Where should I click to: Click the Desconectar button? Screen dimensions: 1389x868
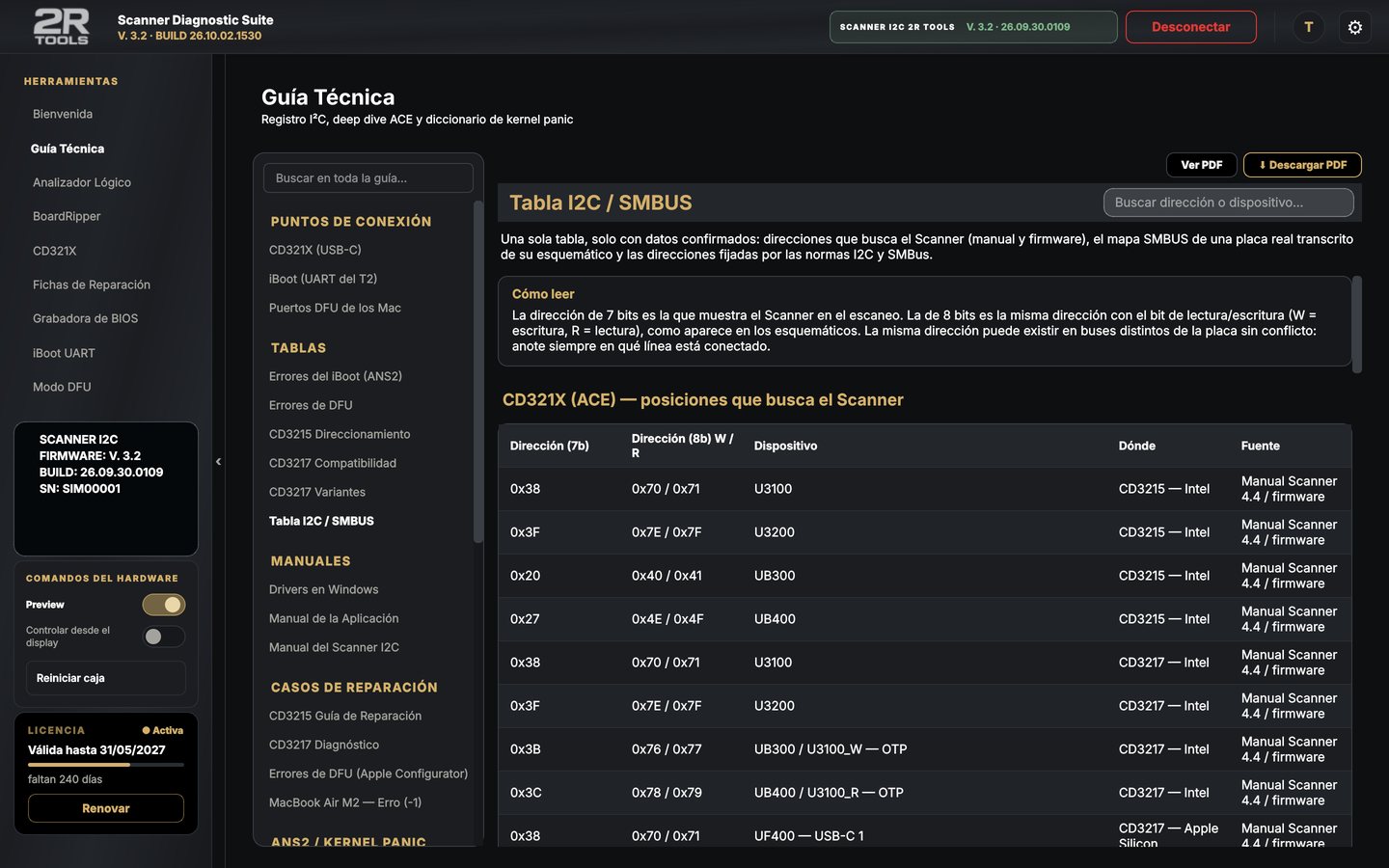point(1190,27)
